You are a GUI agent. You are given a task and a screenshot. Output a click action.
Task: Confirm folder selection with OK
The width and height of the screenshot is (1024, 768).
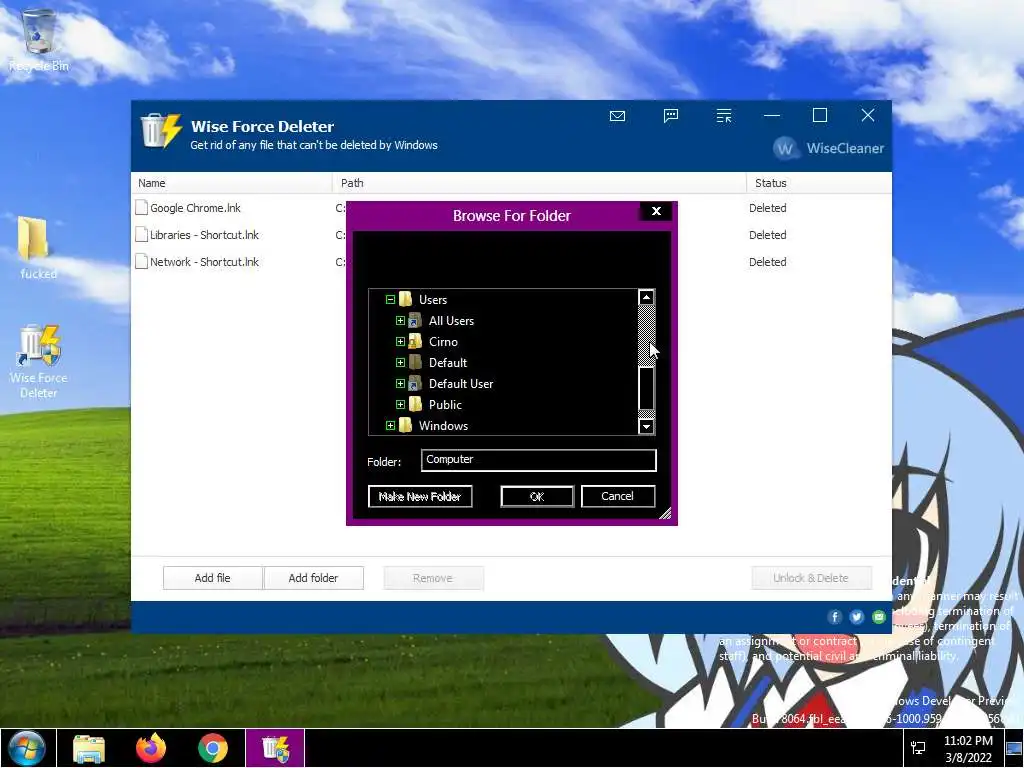[x=537, y=496]
